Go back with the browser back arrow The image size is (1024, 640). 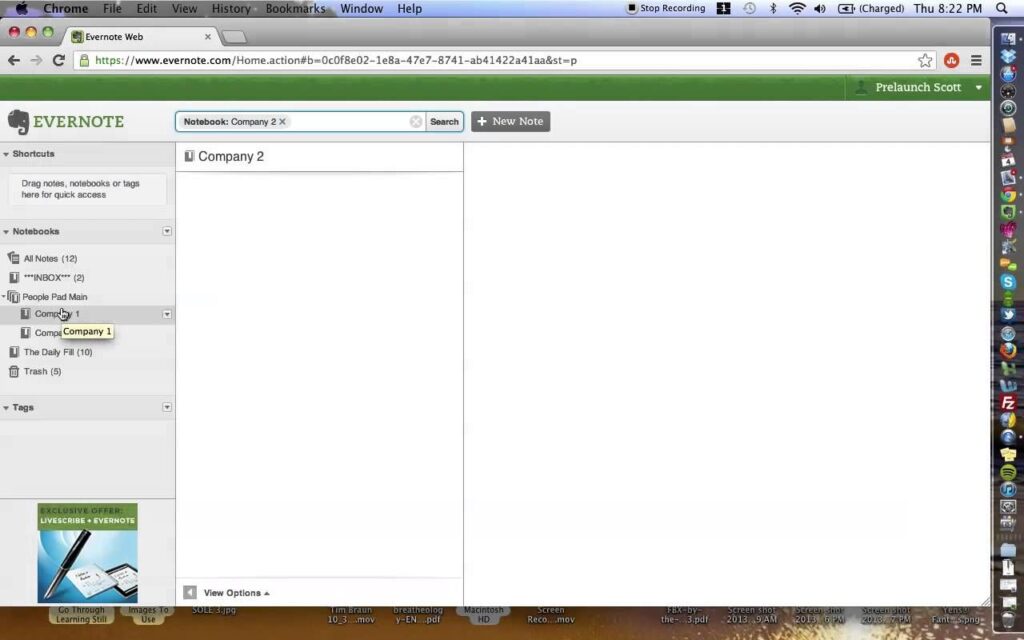(14, 60)
